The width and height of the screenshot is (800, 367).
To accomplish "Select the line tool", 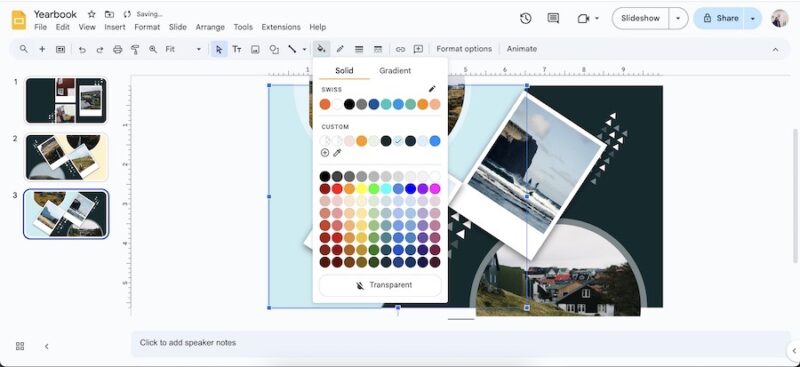I will tap(292, 49).
